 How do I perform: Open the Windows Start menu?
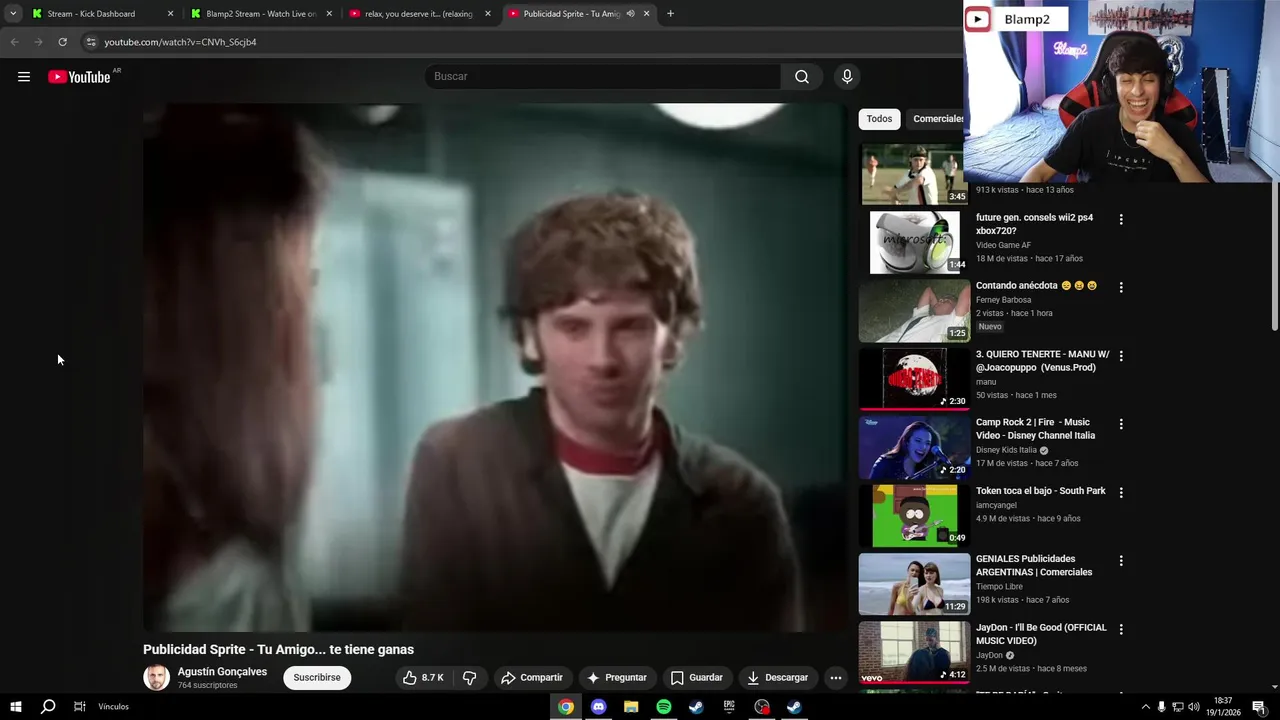pos(16,707)
